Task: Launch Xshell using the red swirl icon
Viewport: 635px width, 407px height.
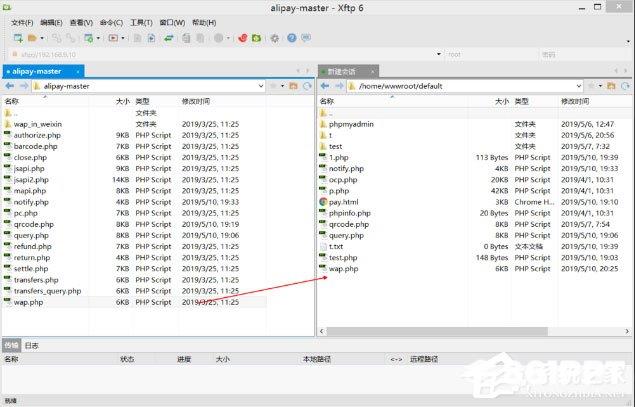Action: pos(242,38)
